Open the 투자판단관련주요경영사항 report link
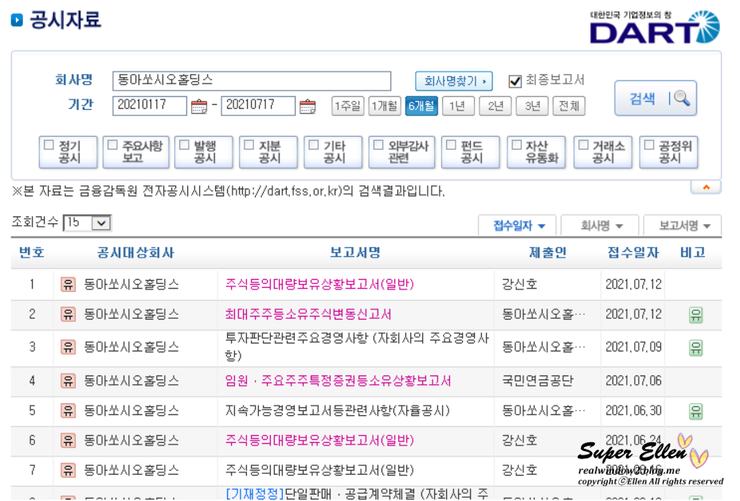Viewport: 740px width, 501px height. [x=357, y=347]
